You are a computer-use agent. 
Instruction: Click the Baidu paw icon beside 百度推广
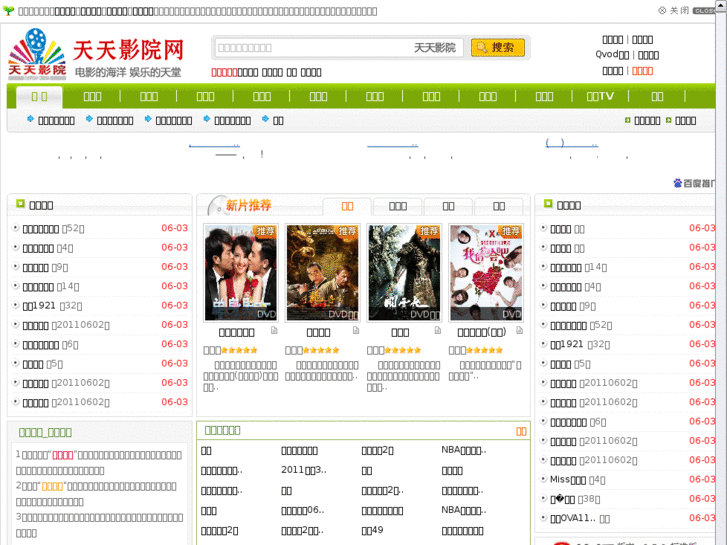[677, 183]
